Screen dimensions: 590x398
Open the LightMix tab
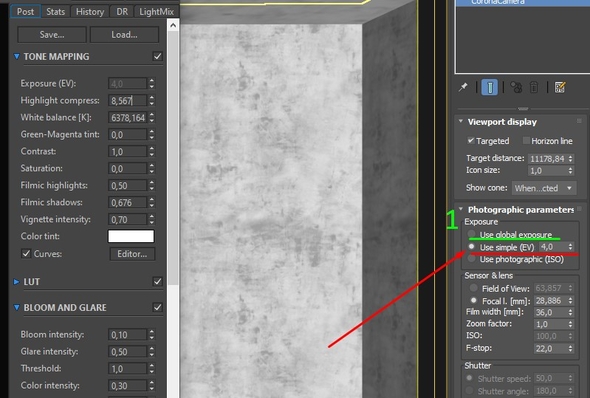click(156, 12)
